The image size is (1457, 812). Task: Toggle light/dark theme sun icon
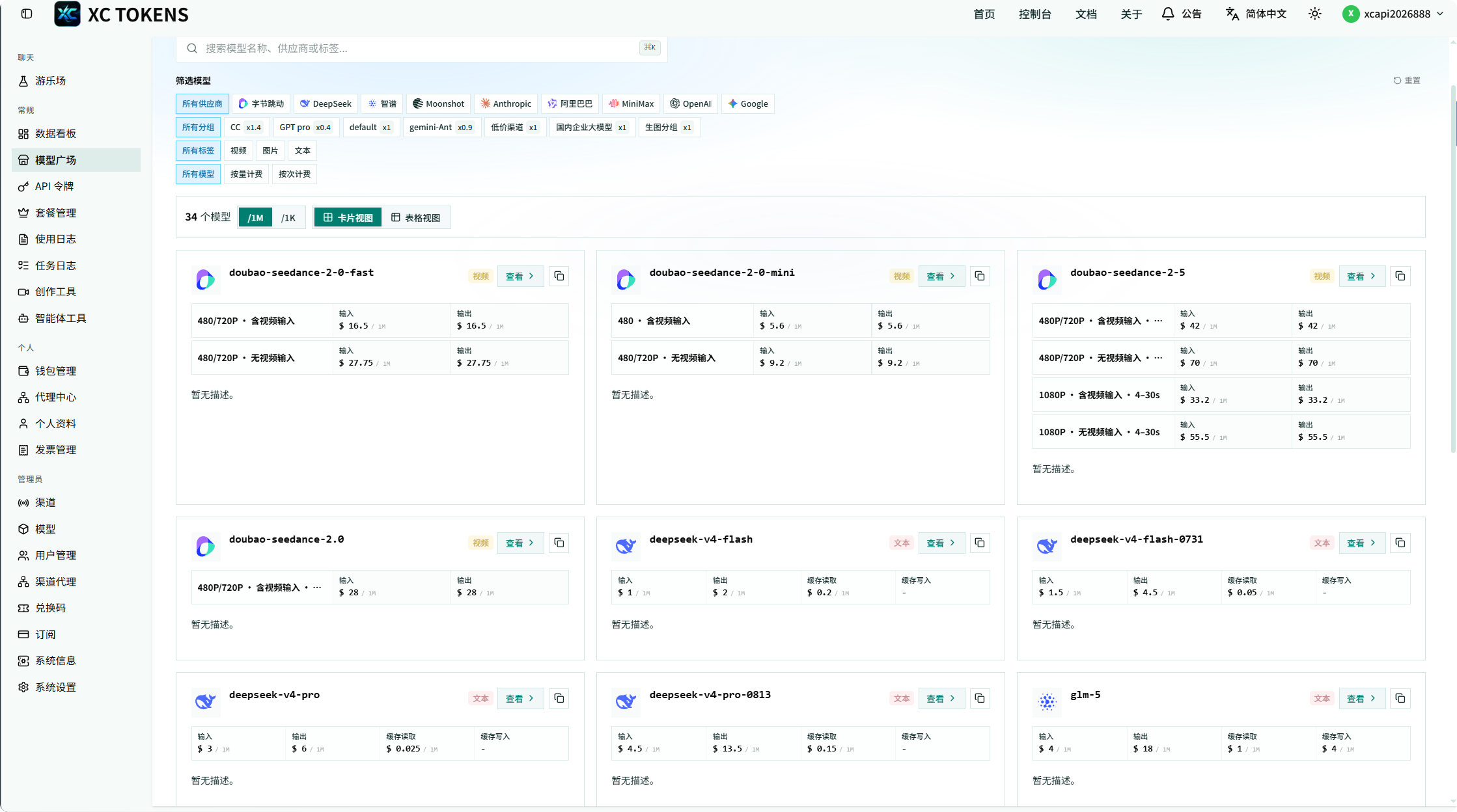(x=1314, y=14)
